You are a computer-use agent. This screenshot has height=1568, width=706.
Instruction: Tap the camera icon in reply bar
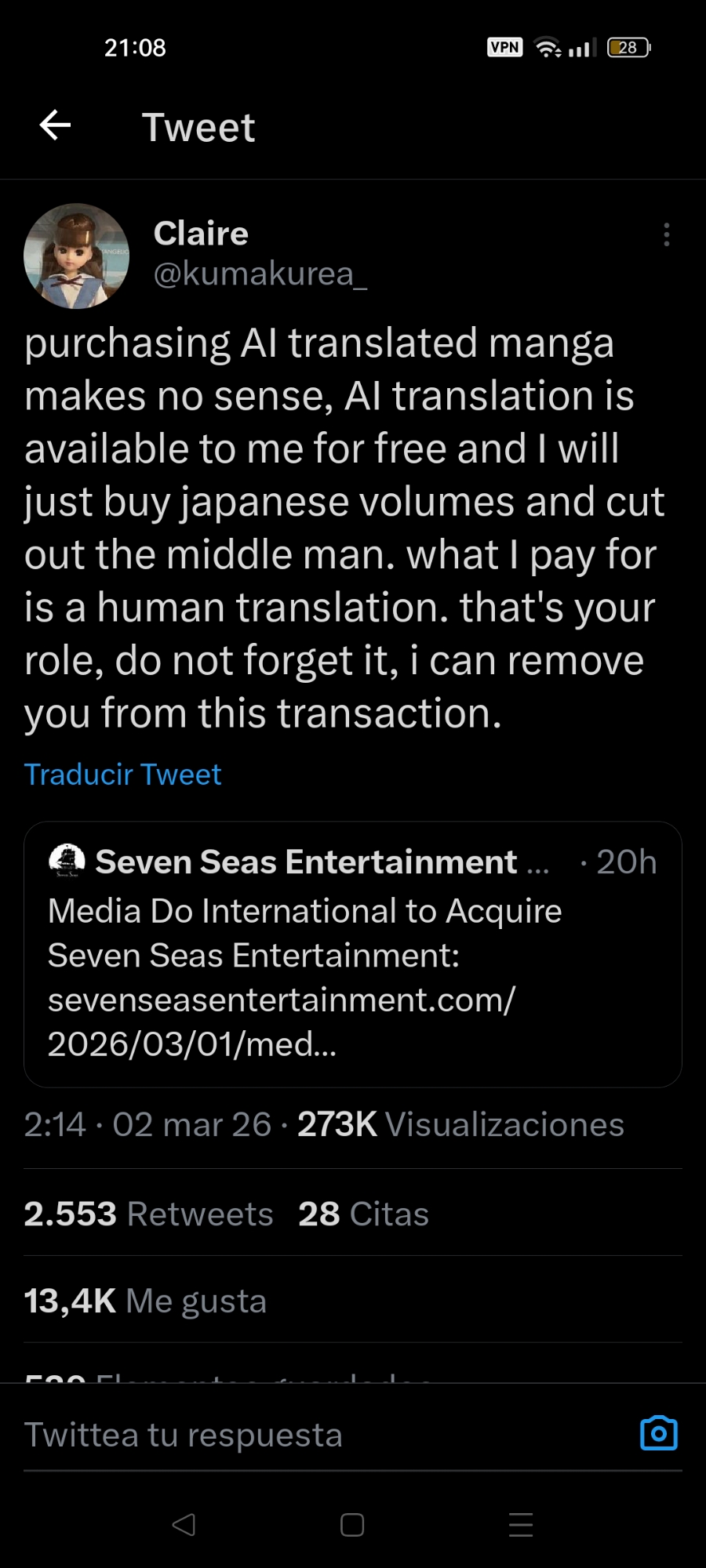click(658, 1434)
